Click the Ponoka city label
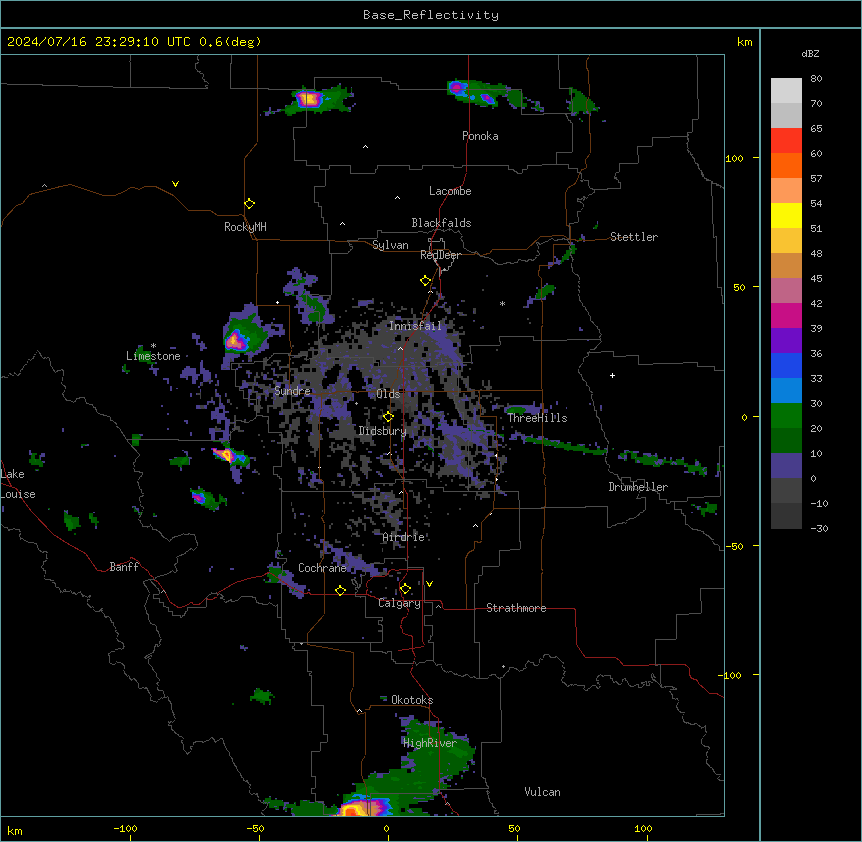This screenshot has width=862, height=842. click(x=480, y=136)
